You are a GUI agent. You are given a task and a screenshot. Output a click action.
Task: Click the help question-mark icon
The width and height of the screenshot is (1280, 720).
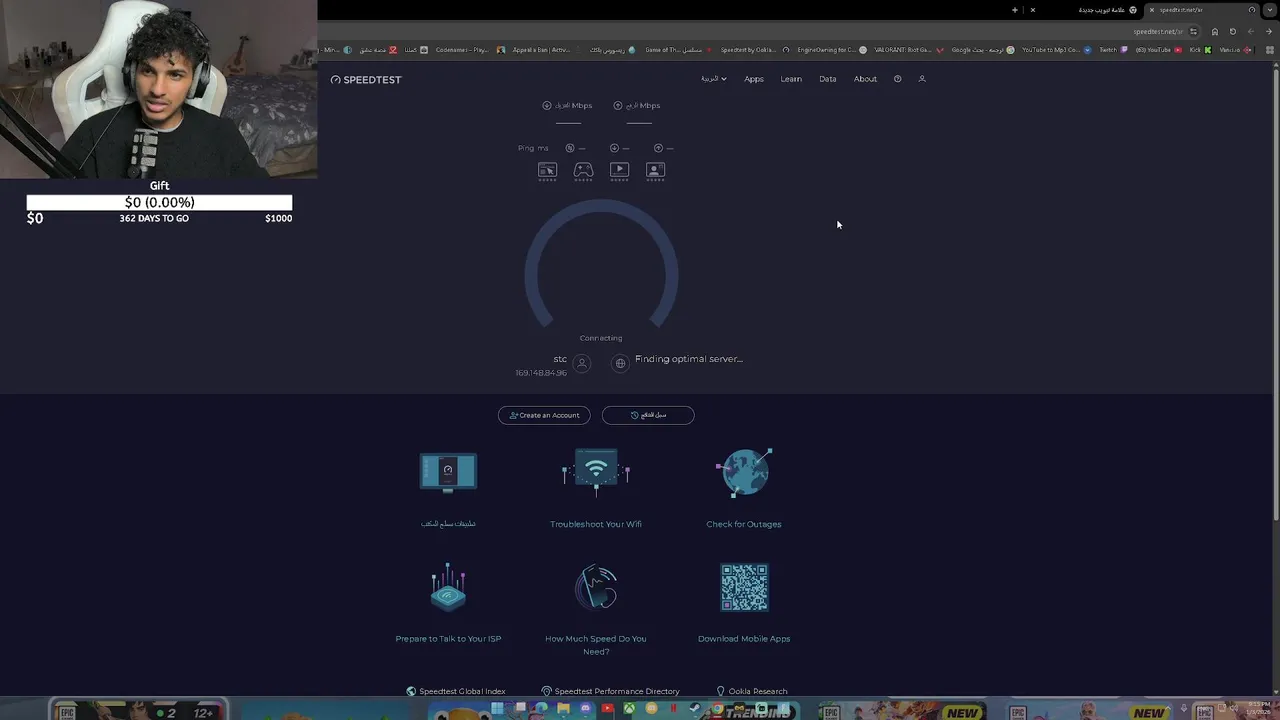[x=897, y=79]
